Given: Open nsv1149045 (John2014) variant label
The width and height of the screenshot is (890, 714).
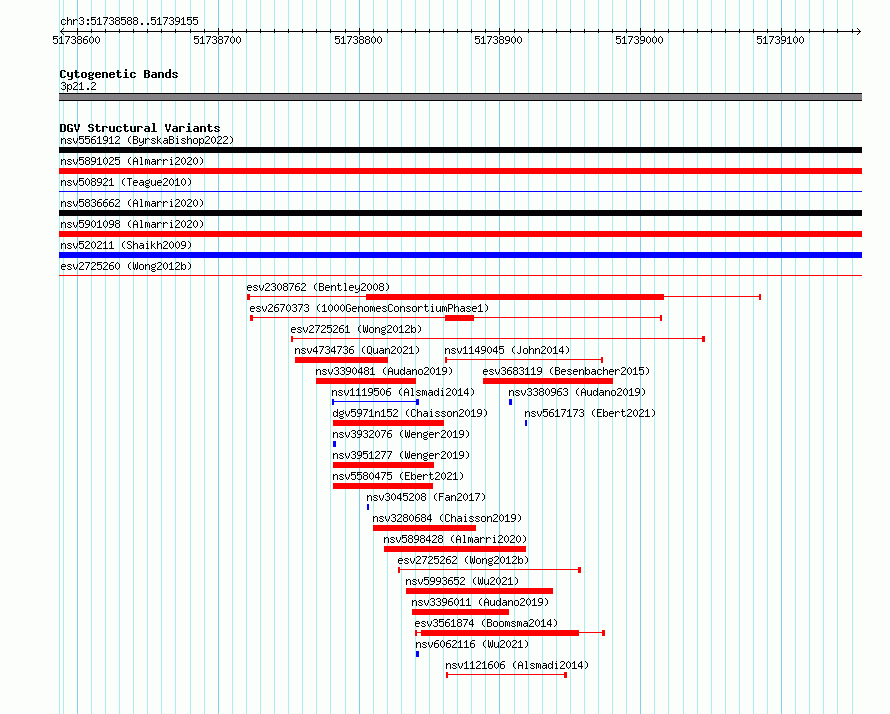Looking at the screenshot, I should [507, 350].
